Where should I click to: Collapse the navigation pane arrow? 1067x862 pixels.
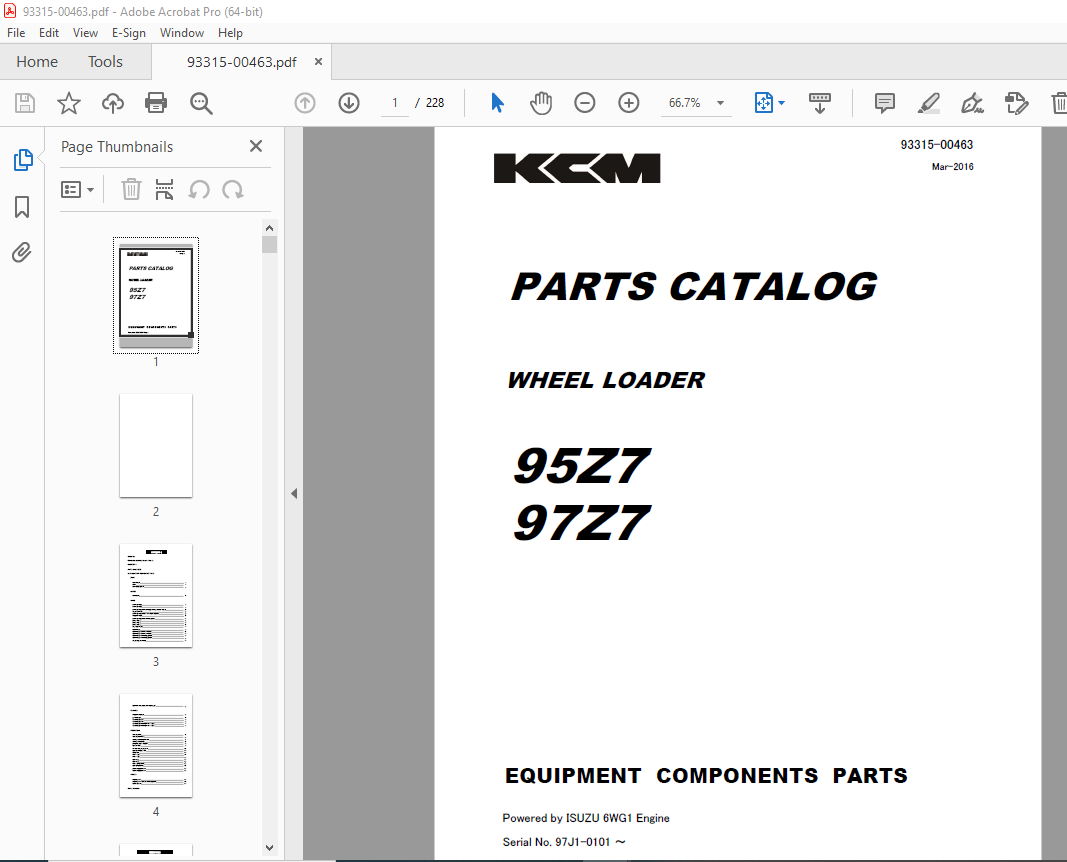[x=294, y=493]
